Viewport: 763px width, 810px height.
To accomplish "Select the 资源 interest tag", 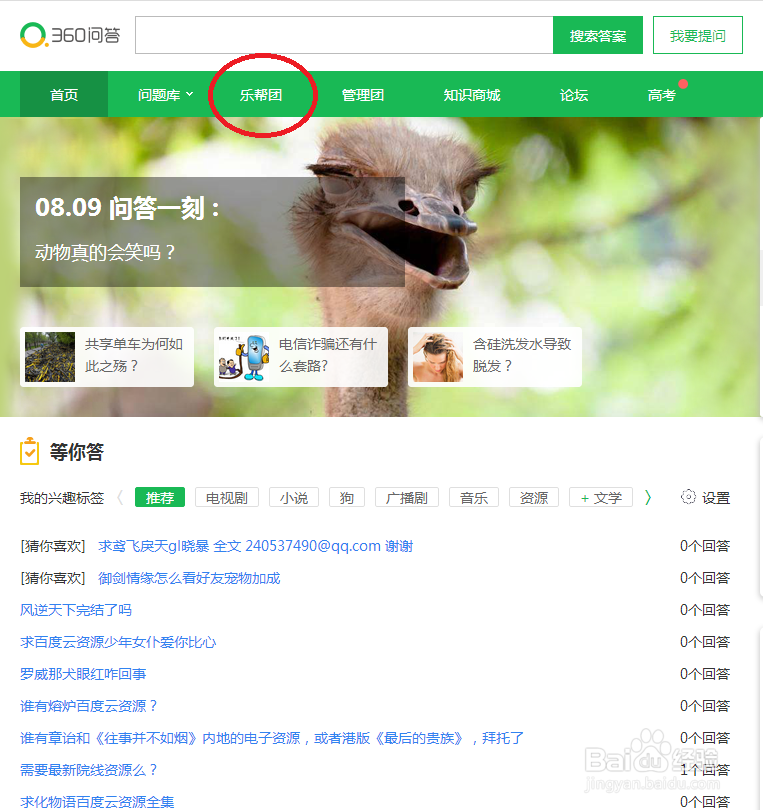I will (x=534, y=497).
